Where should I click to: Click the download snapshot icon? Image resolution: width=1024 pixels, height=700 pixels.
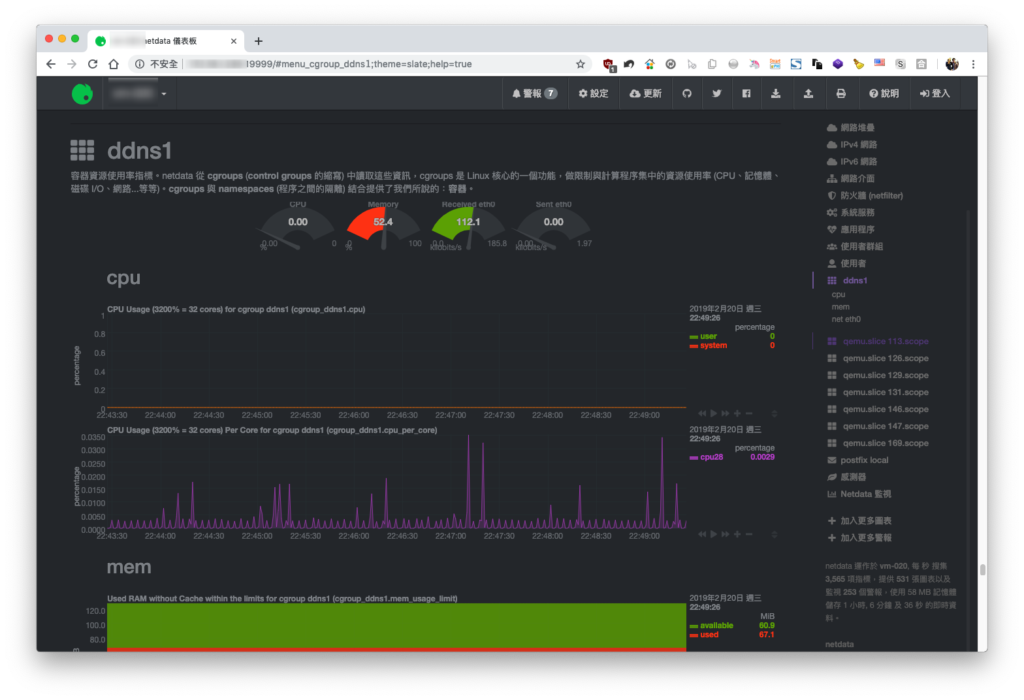point(776,93)
